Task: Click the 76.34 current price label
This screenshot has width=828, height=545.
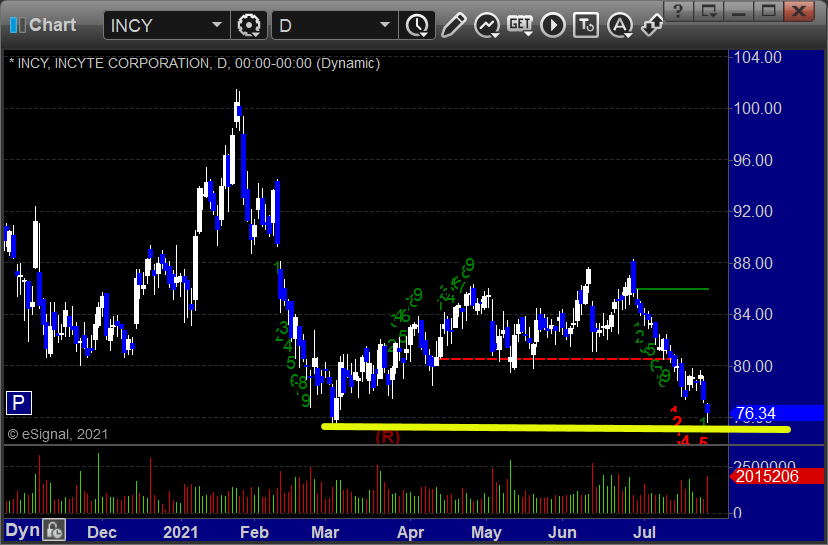Action: pos(777,414)
